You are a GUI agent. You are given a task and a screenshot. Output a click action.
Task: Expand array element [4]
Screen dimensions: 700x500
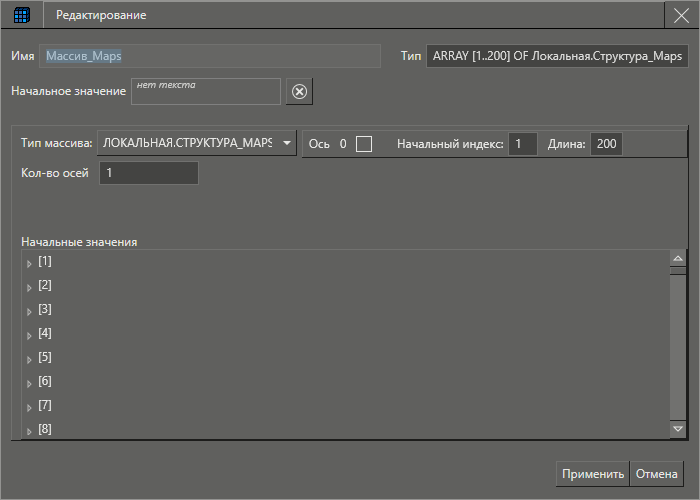29,335
